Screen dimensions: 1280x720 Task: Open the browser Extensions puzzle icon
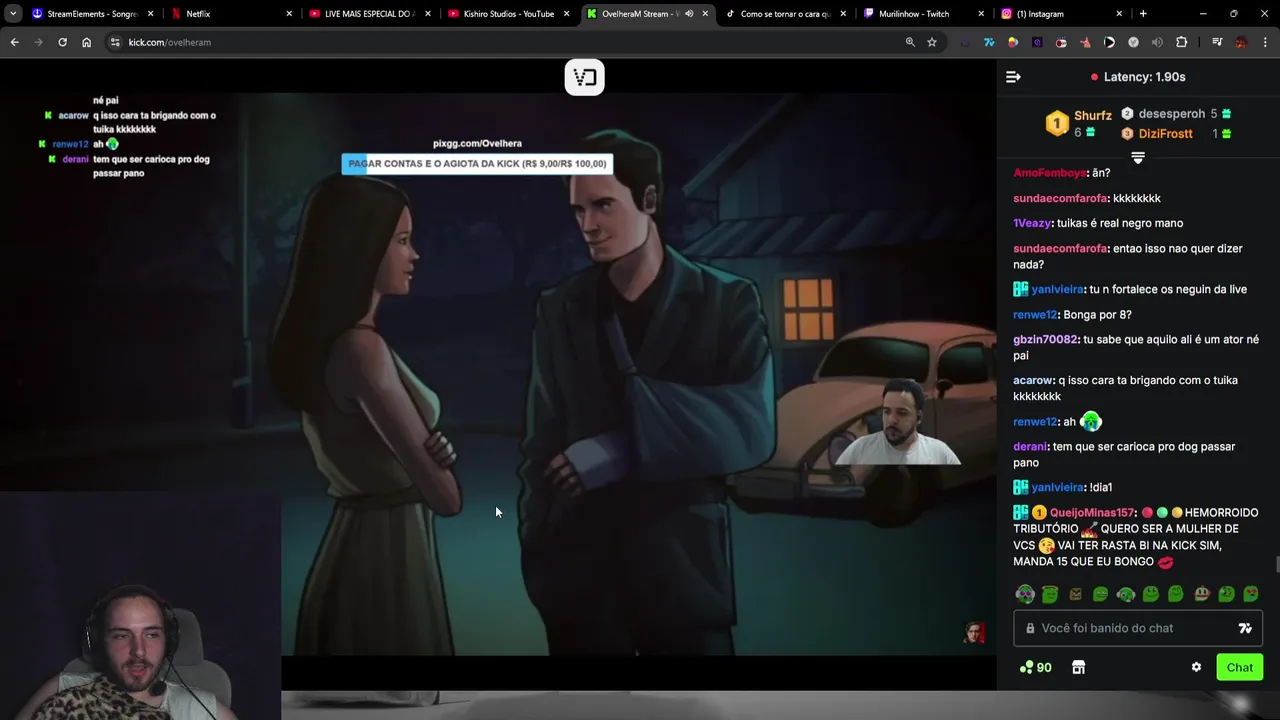click(x=1182, y=42)
